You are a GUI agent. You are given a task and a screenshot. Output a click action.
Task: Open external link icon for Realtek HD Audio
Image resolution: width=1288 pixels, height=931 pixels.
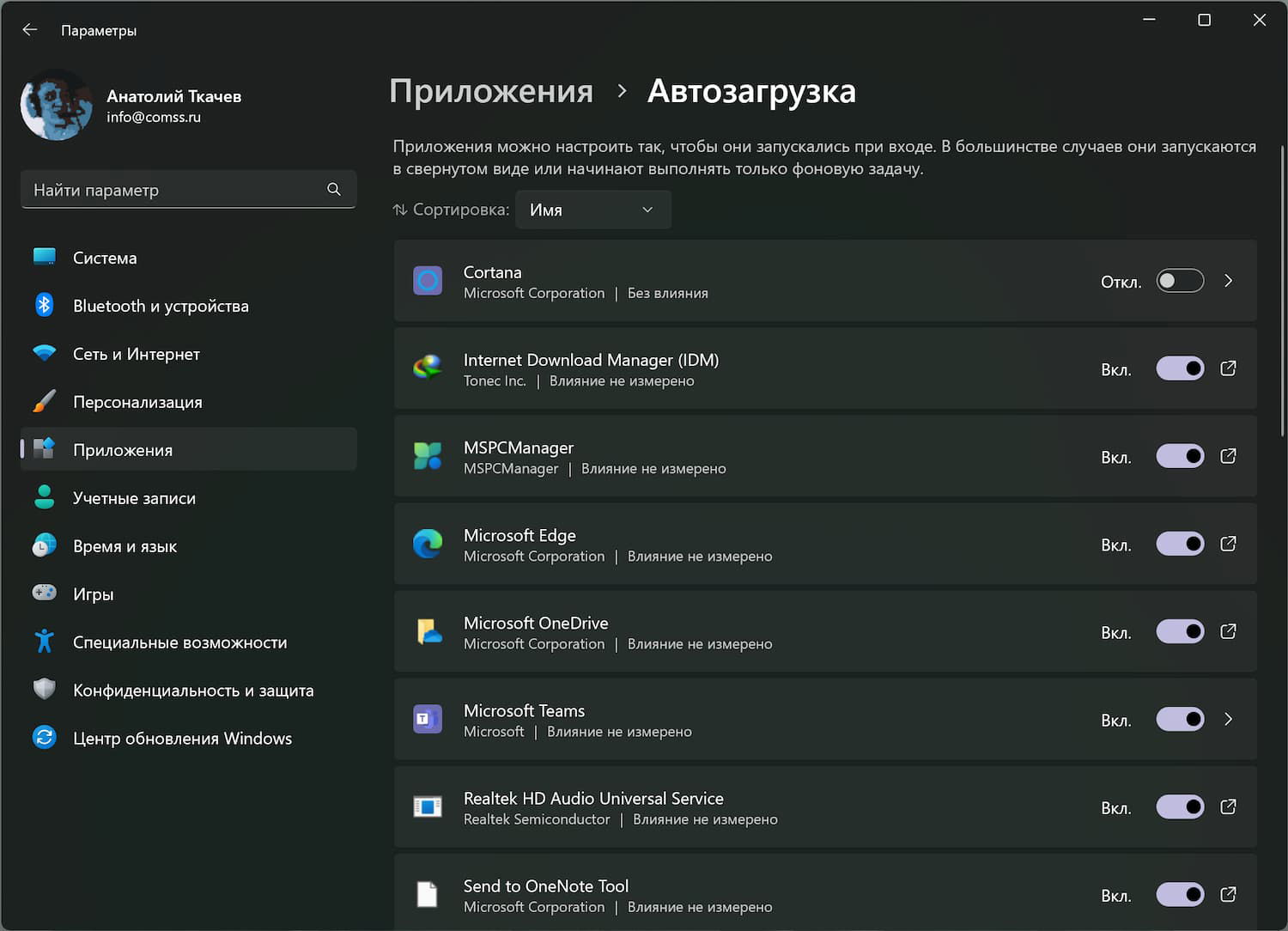[1228, 806]
